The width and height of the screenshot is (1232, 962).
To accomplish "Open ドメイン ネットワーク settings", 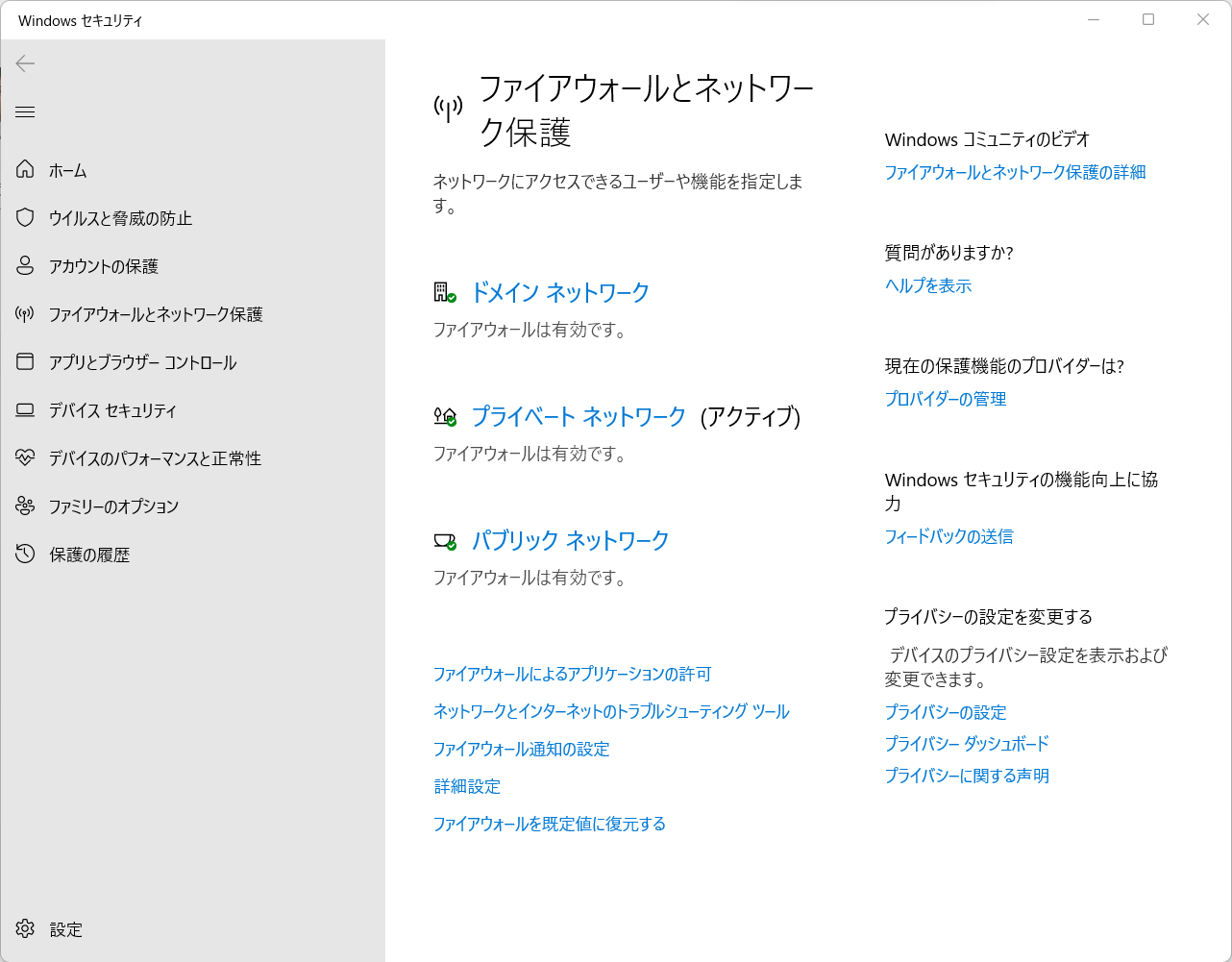I will tap(559, 292).
